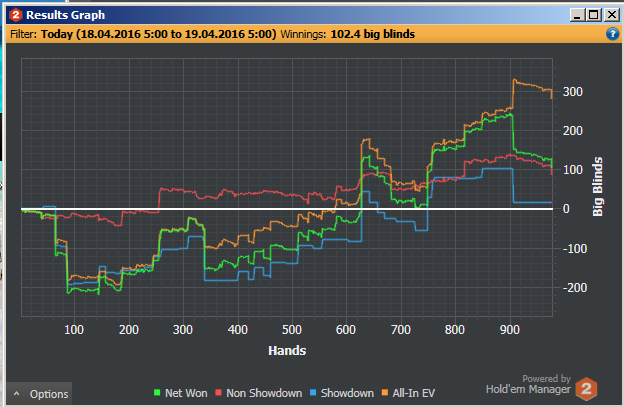Screen dimensions: 624x407
Task: Click the Today date range filter text
Action: [x=158, y=34]
